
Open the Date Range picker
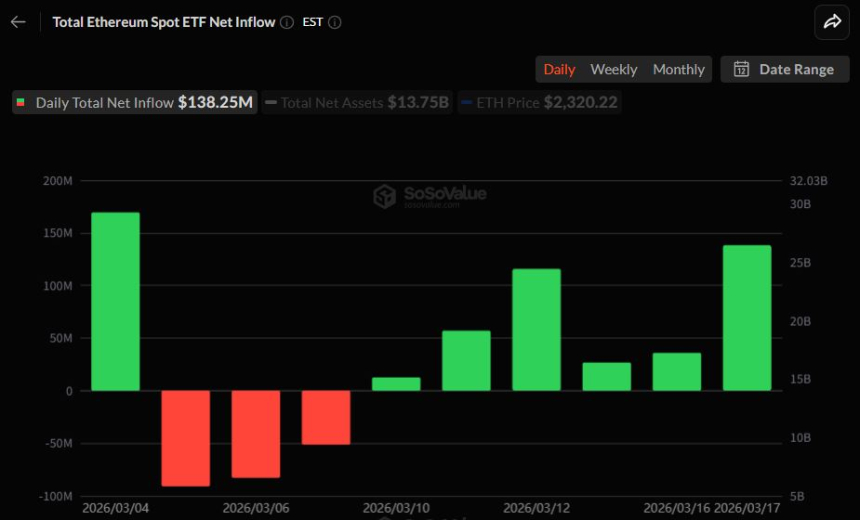pyautogui.click(x=785, y=69)
